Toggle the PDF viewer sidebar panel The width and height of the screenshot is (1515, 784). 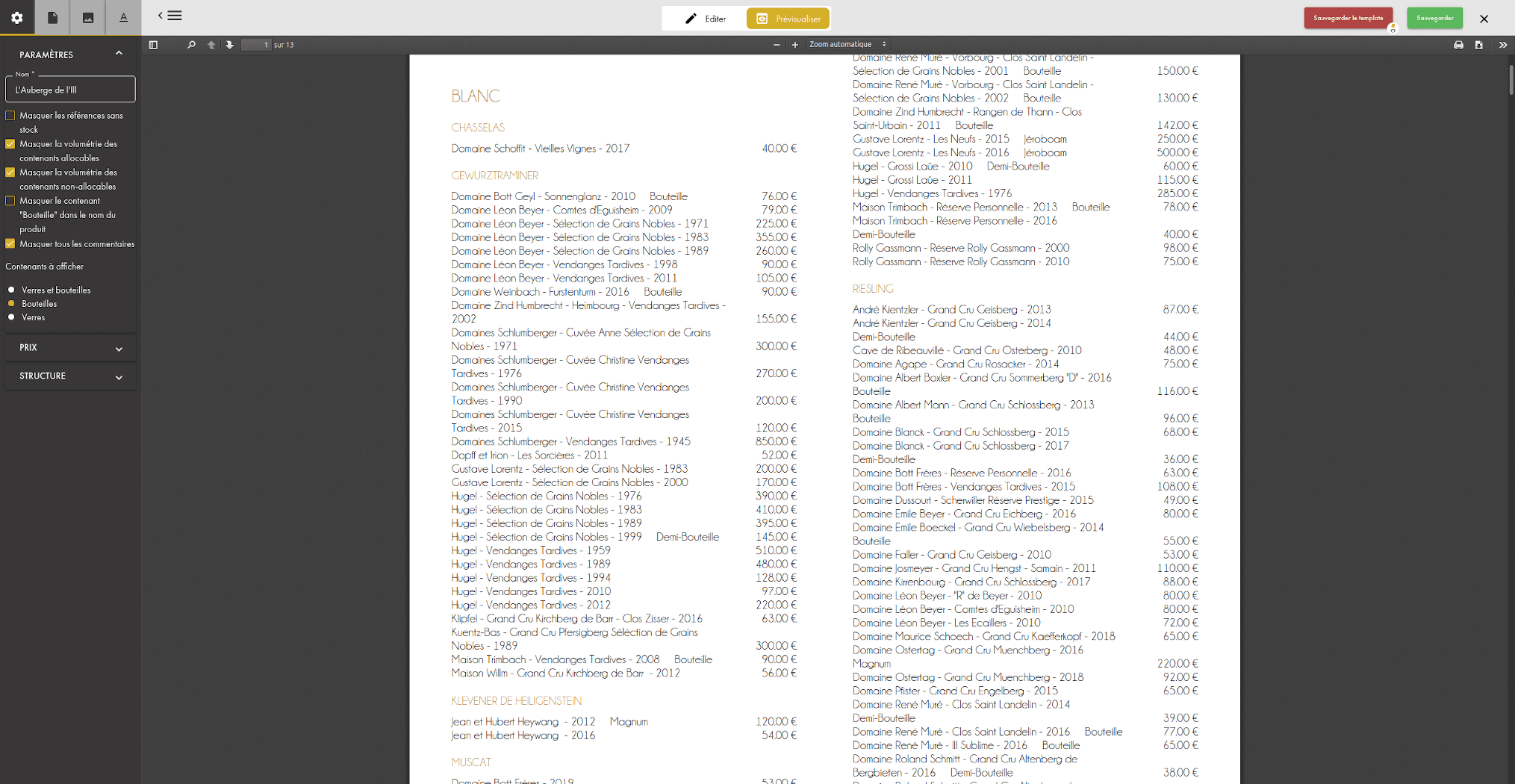coord(153,45)
